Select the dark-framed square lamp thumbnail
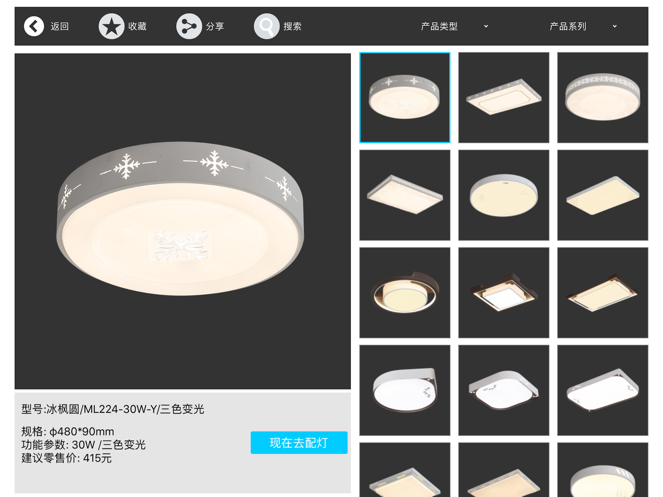 coord(504,293)
